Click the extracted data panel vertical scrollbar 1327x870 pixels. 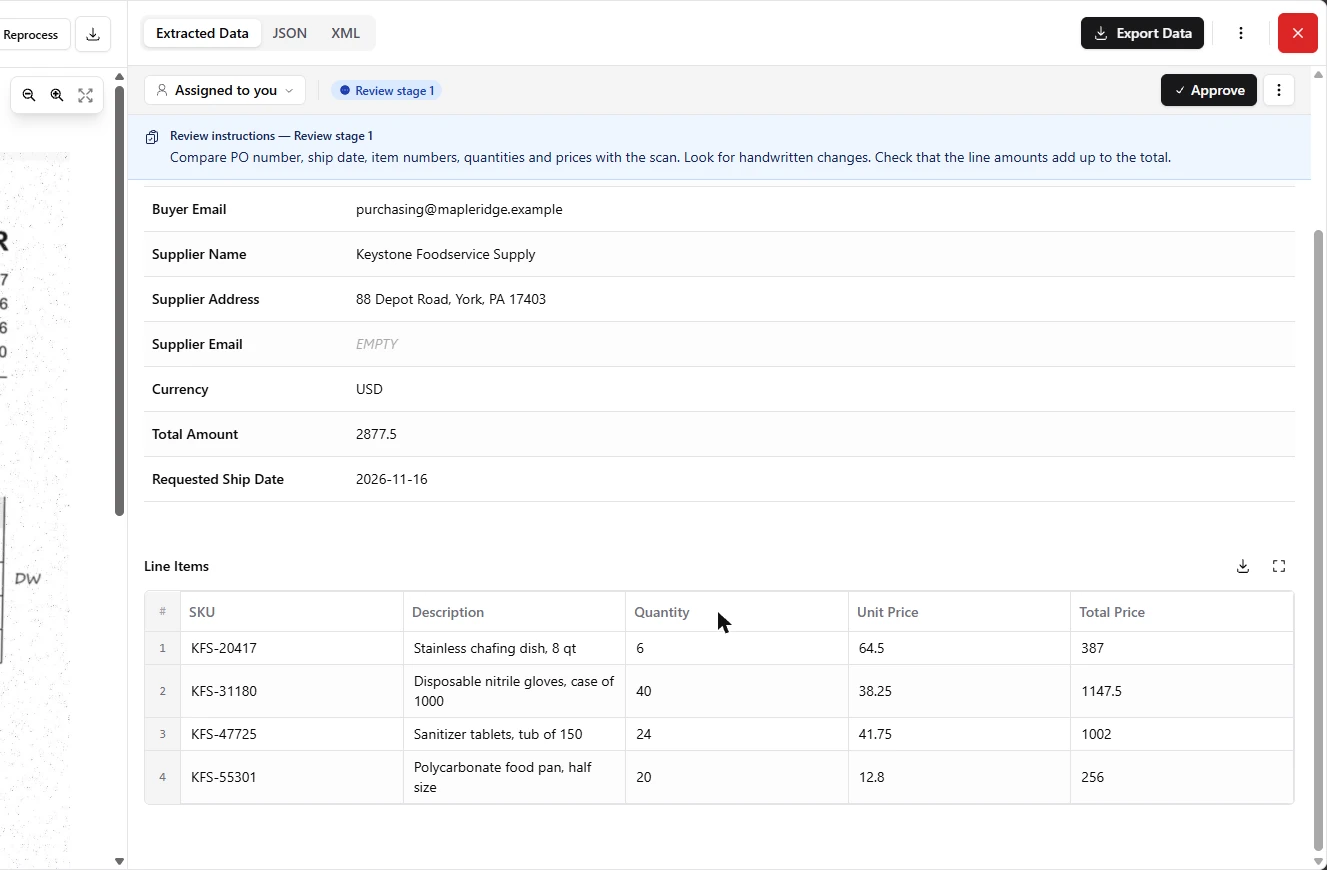pyautogui.click(x=1318, y=540)
